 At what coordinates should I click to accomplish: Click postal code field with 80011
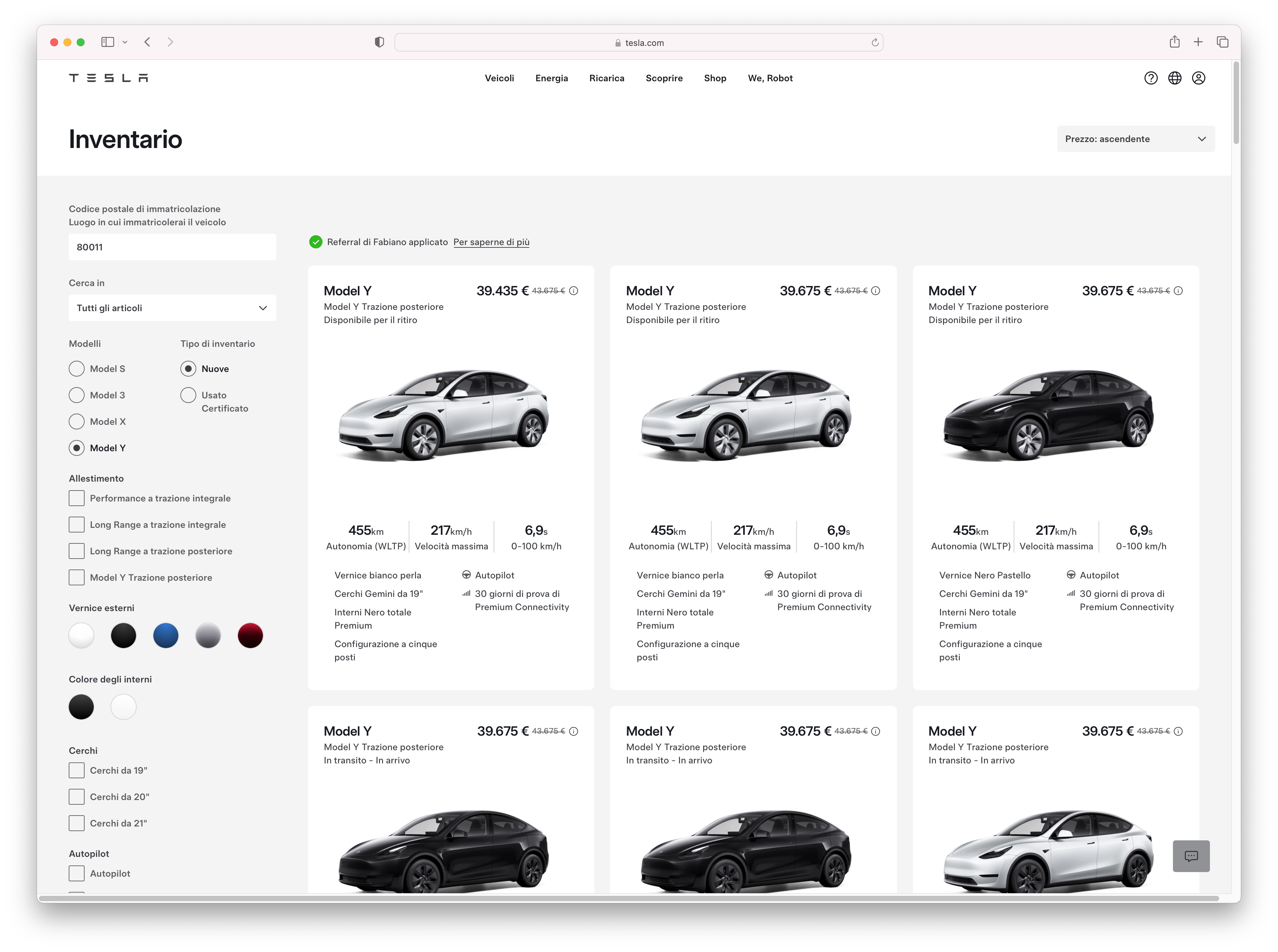pos(172,247)
